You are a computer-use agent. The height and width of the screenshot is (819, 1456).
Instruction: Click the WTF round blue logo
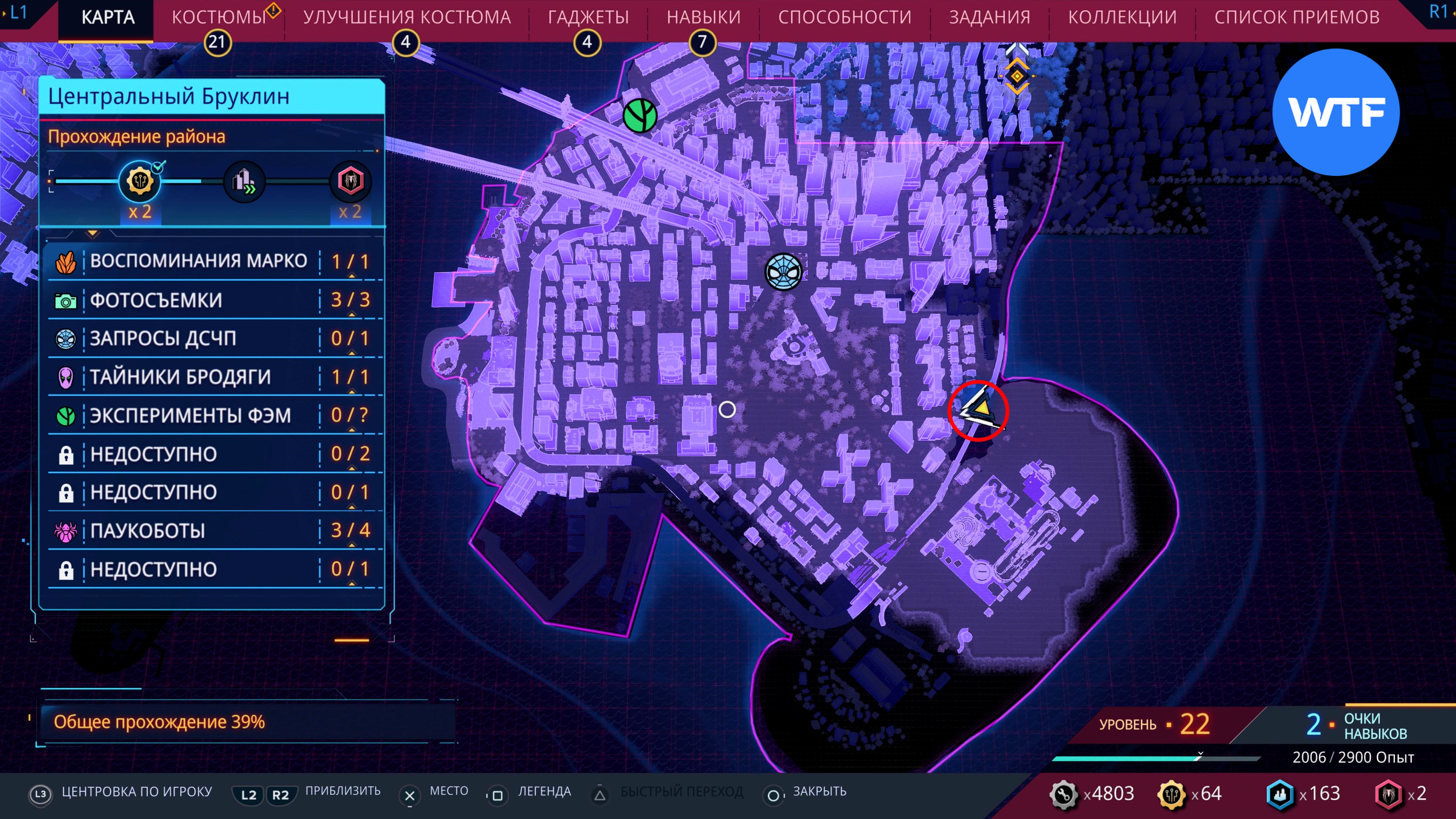1335,112
